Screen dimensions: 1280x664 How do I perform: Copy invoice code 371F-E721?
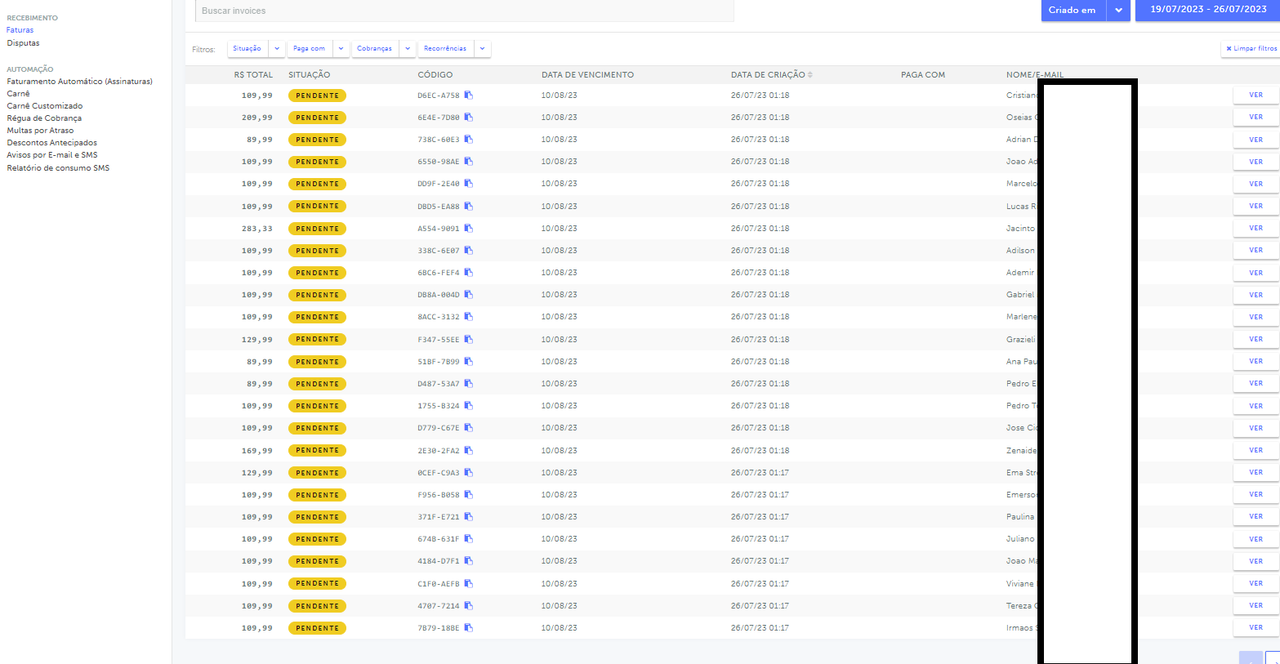(x=469, y=517)
